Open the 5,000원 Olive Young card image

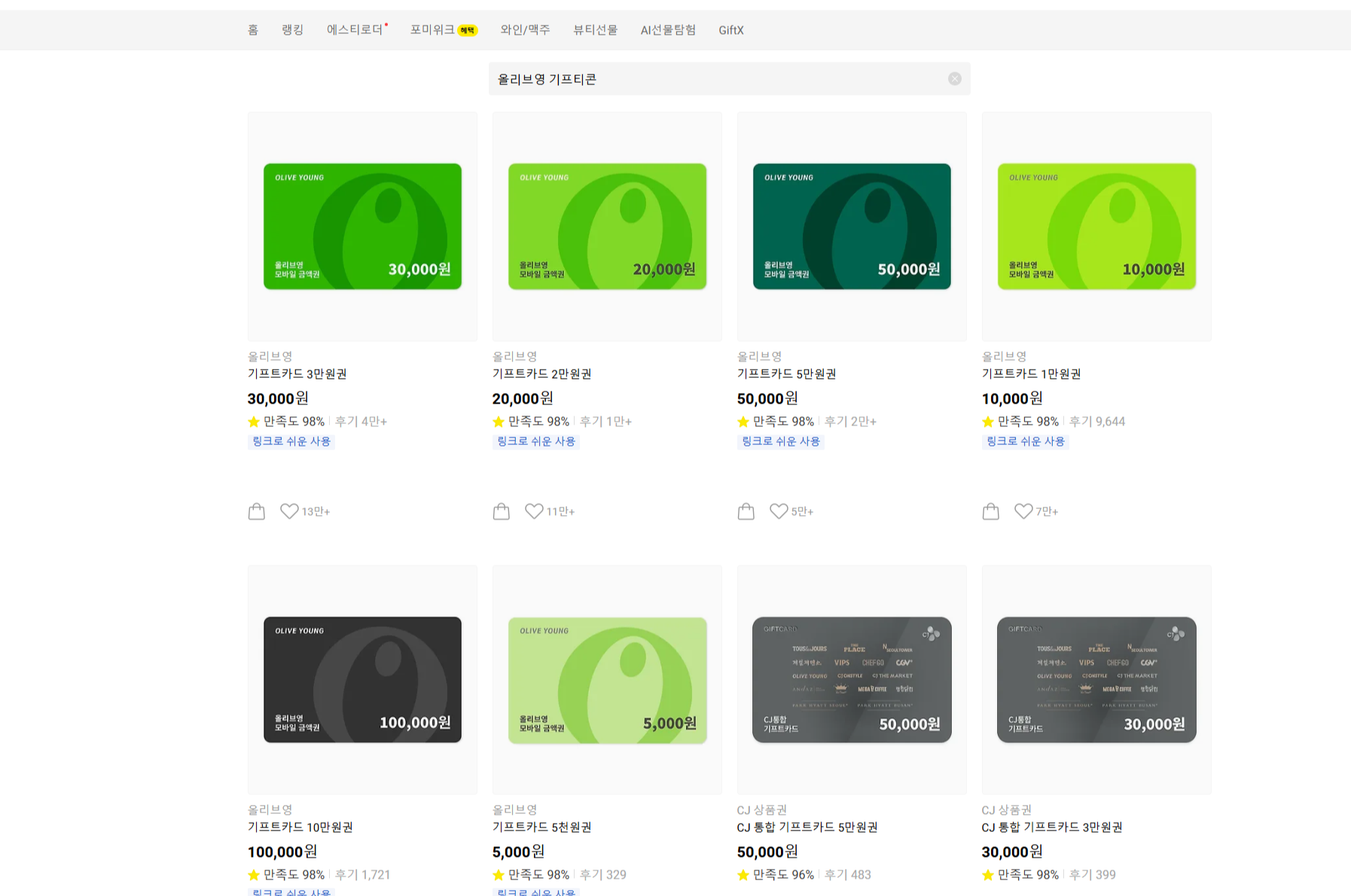coord(607,680)
